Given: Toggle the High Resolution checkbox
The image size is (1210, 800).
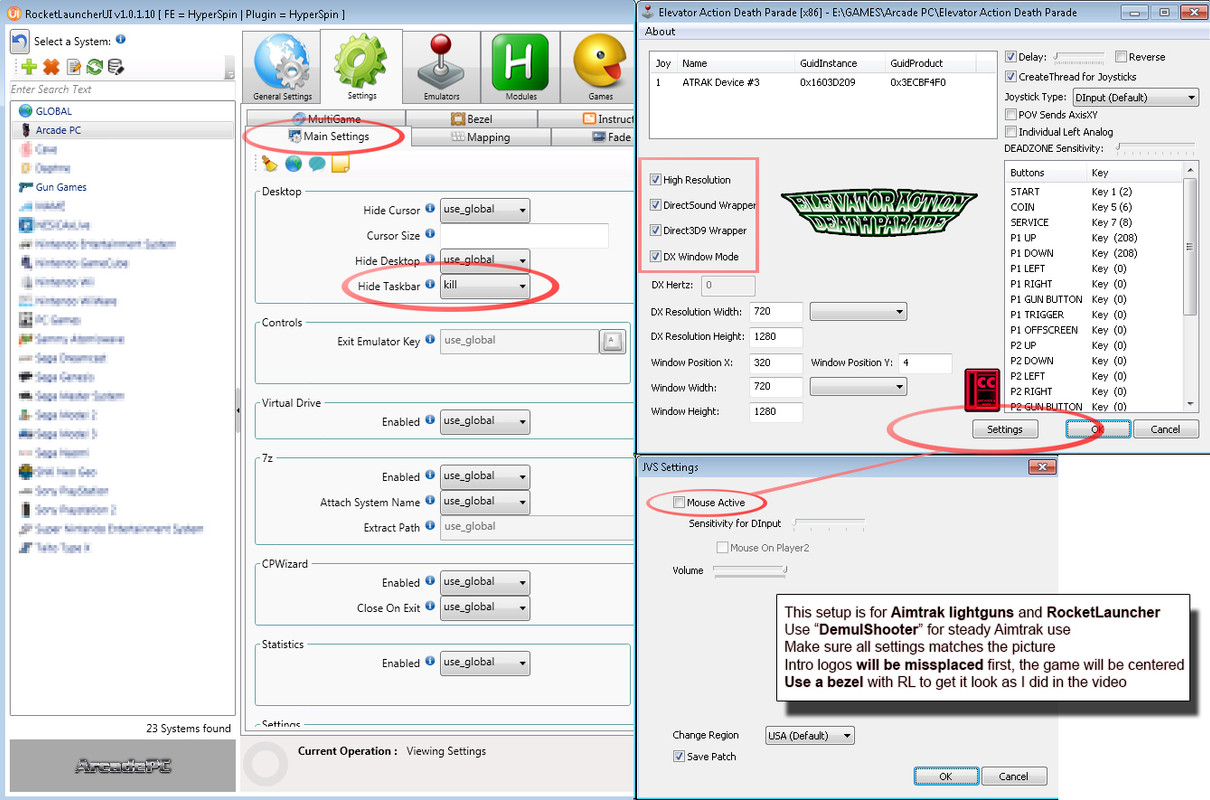Looking at the screenshot, I should (656, 180).
